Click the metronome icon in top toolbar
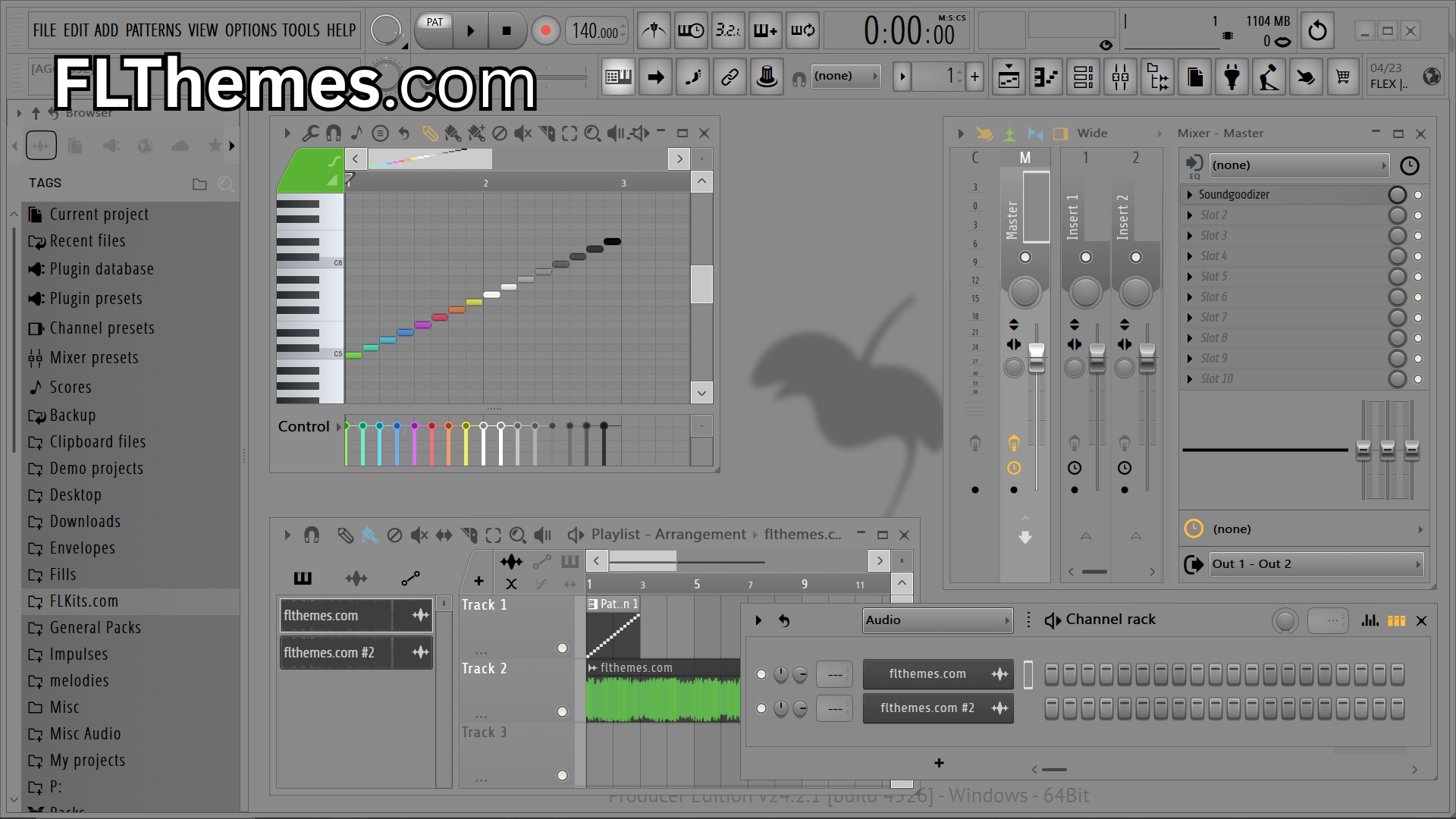1456x819 pixels. click(654, 30)
